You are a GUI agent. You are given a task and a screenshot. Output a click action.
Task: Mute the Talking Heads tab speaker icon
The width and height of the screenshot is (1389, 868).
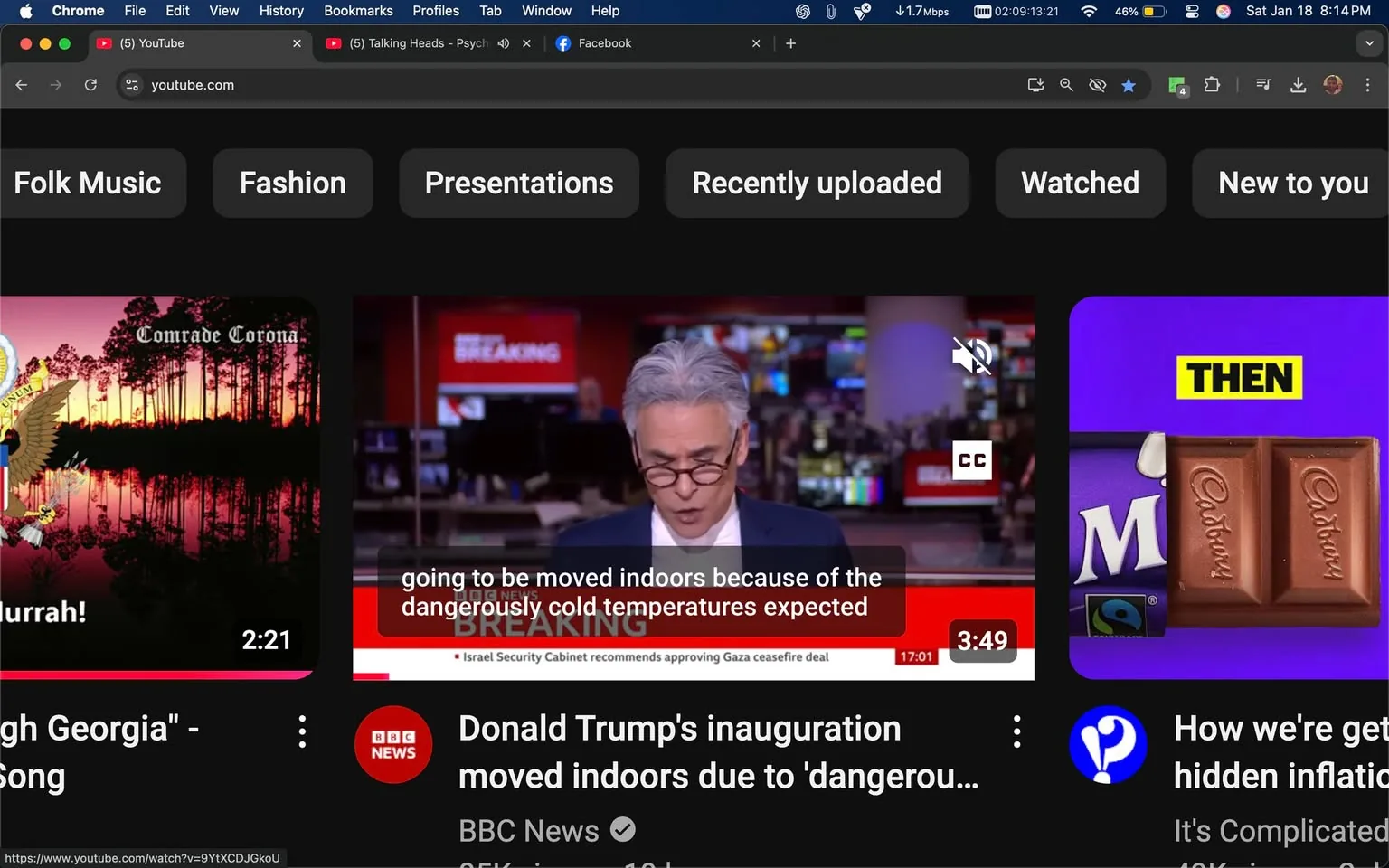click(x=503, y=42)
